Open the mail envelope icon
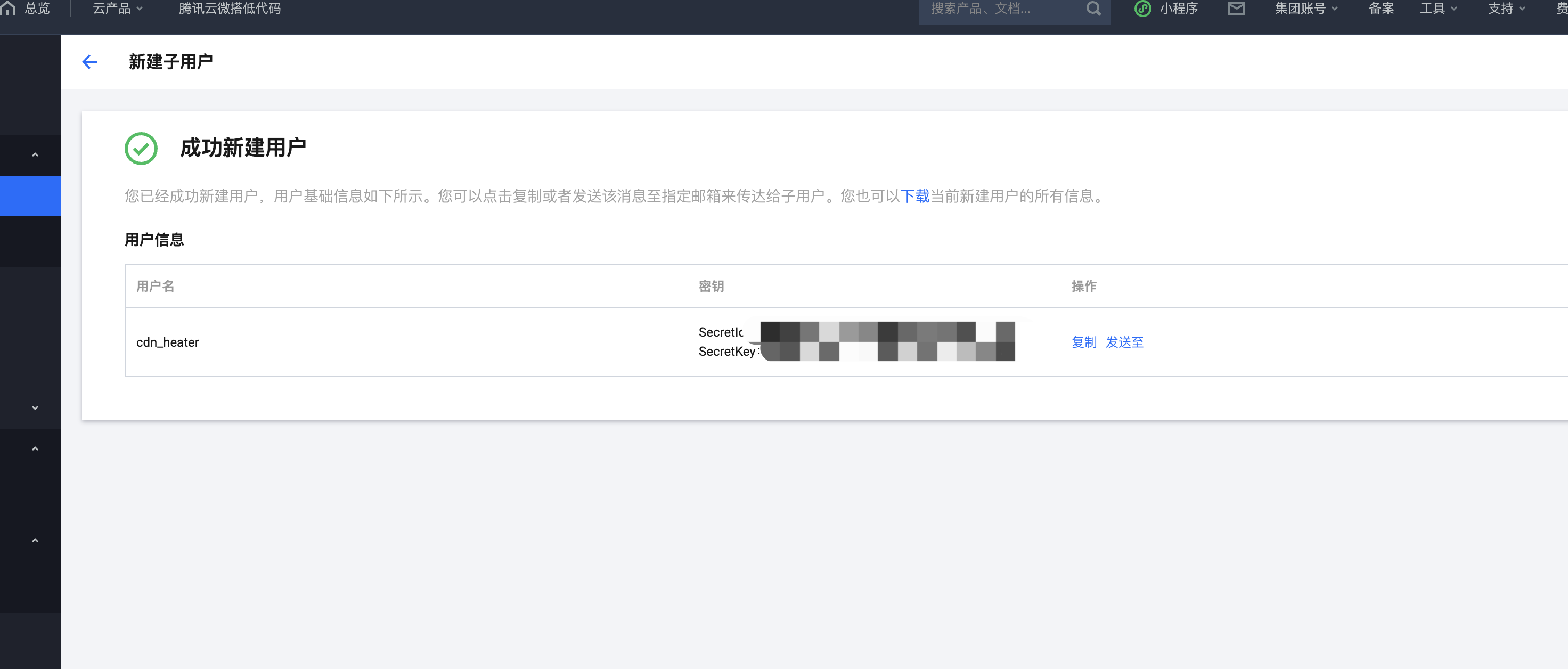Screen dimensions: 1568x669 [1236, 9]
